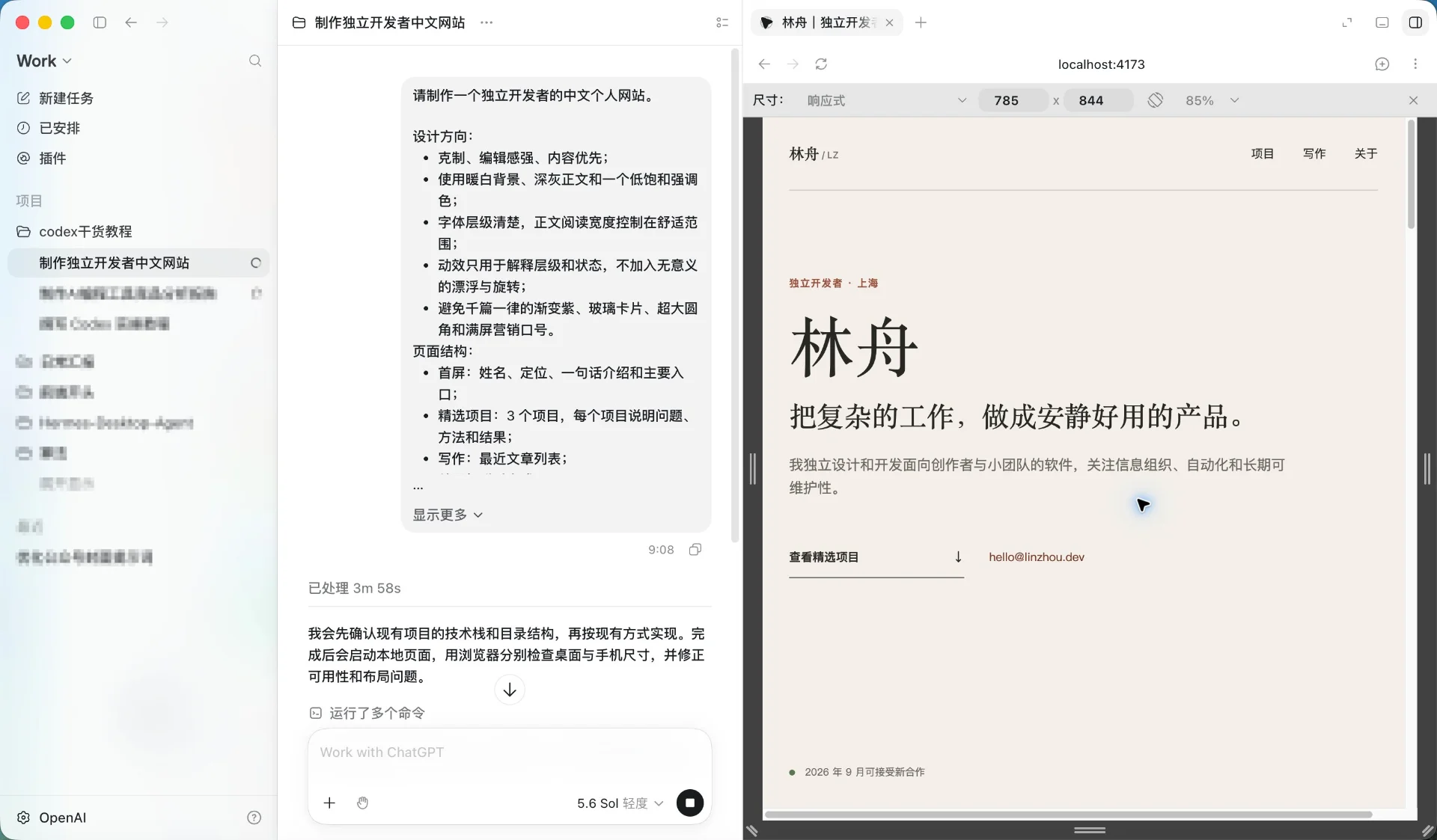The height and width of the screenshot is (840, 1437).
Task: Toggle the right side panel layout icon
Action: tap(1415, 22)
